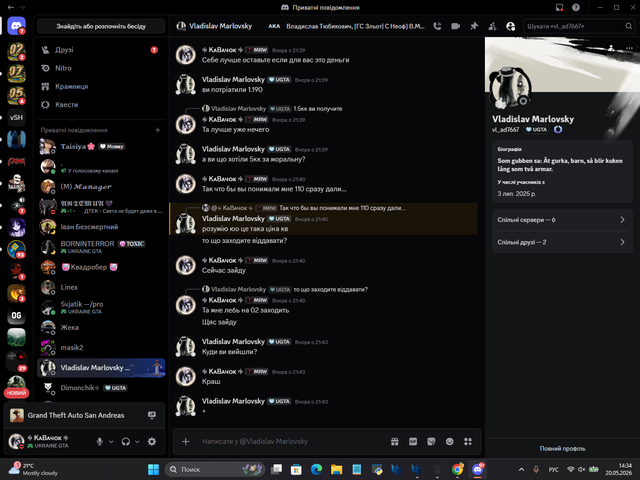Expand output device options arrow next to headphones
The height and width of the screenshot is (480, 640).
(138, 441)
